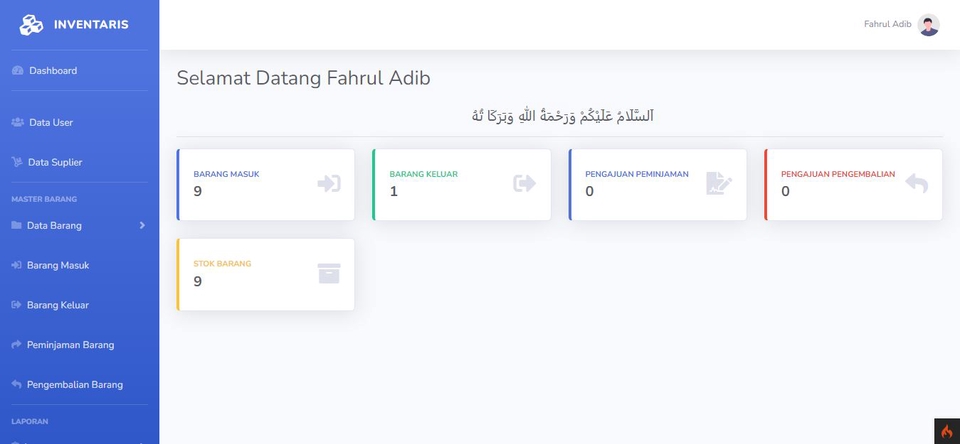Open Peminjaman Barang page

coord(69,345)
